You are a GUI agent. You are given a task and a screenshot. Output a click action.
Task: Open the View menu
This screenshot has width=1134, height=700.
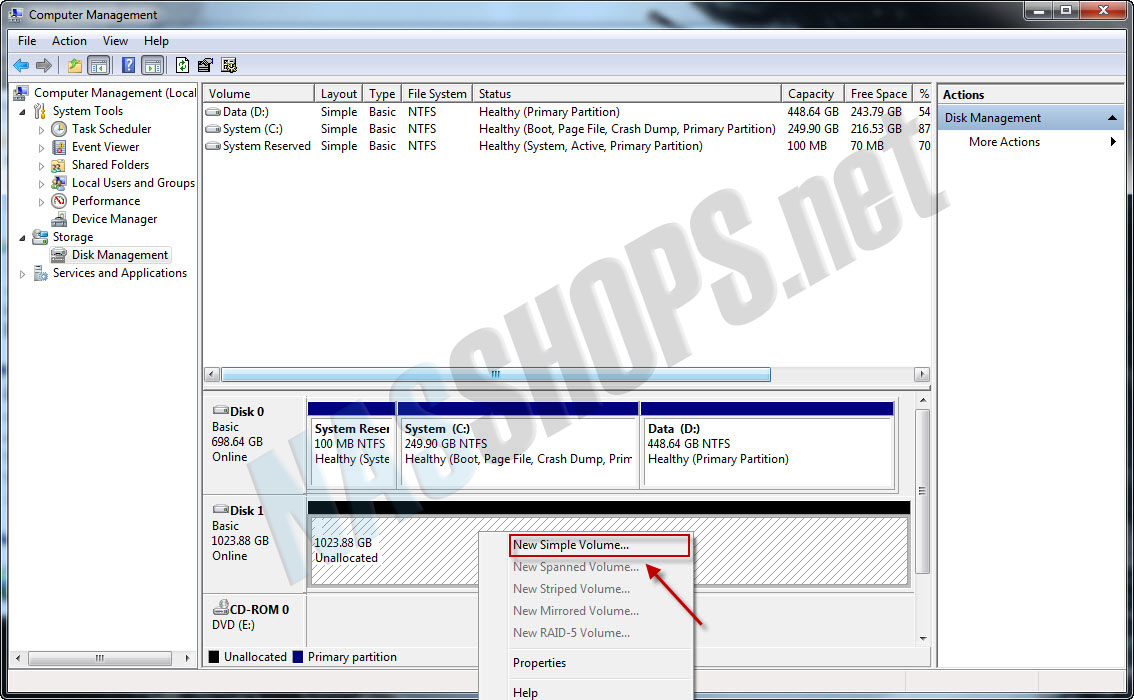click(115, 40)
